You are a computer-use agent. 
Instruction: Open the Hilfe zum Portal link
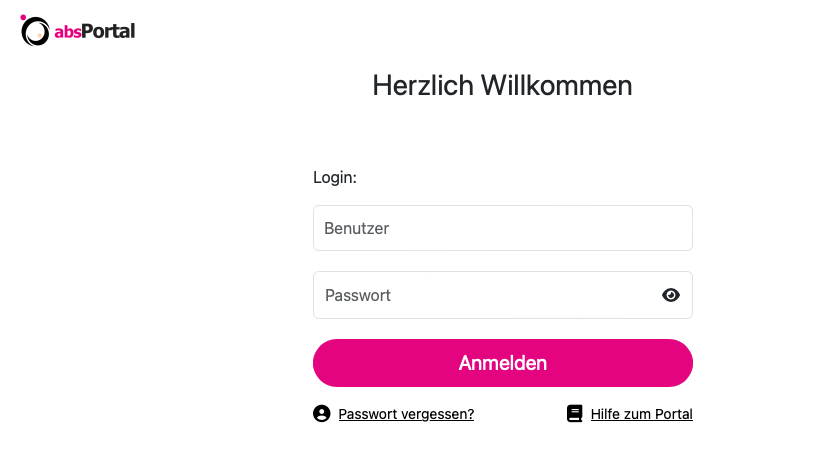tap(642, 414)
